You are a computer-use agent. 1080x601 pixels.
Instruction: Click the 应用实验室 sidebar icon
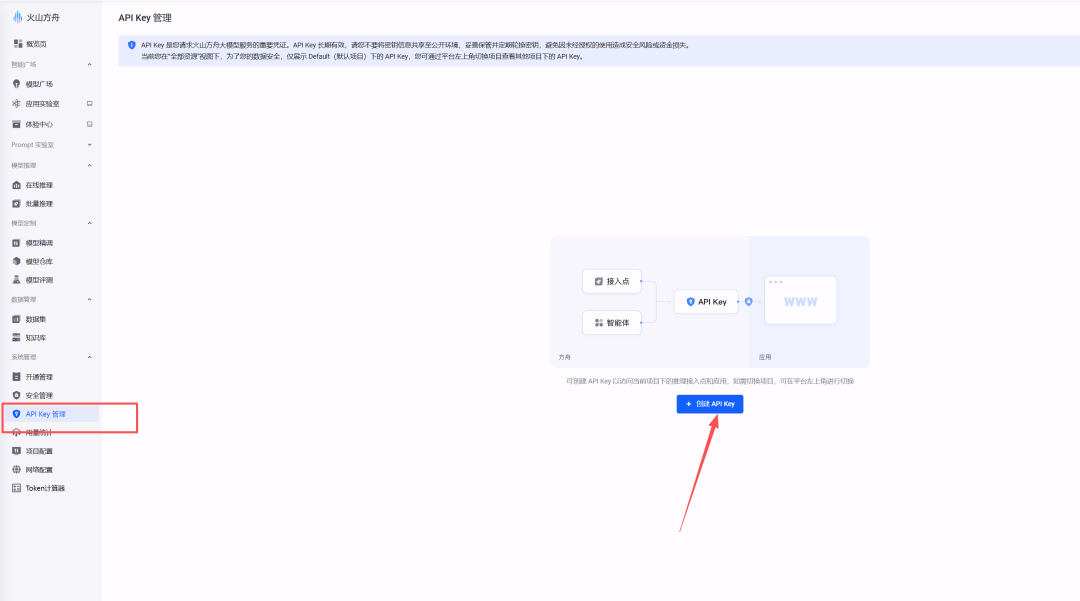(x=16, y=103)
